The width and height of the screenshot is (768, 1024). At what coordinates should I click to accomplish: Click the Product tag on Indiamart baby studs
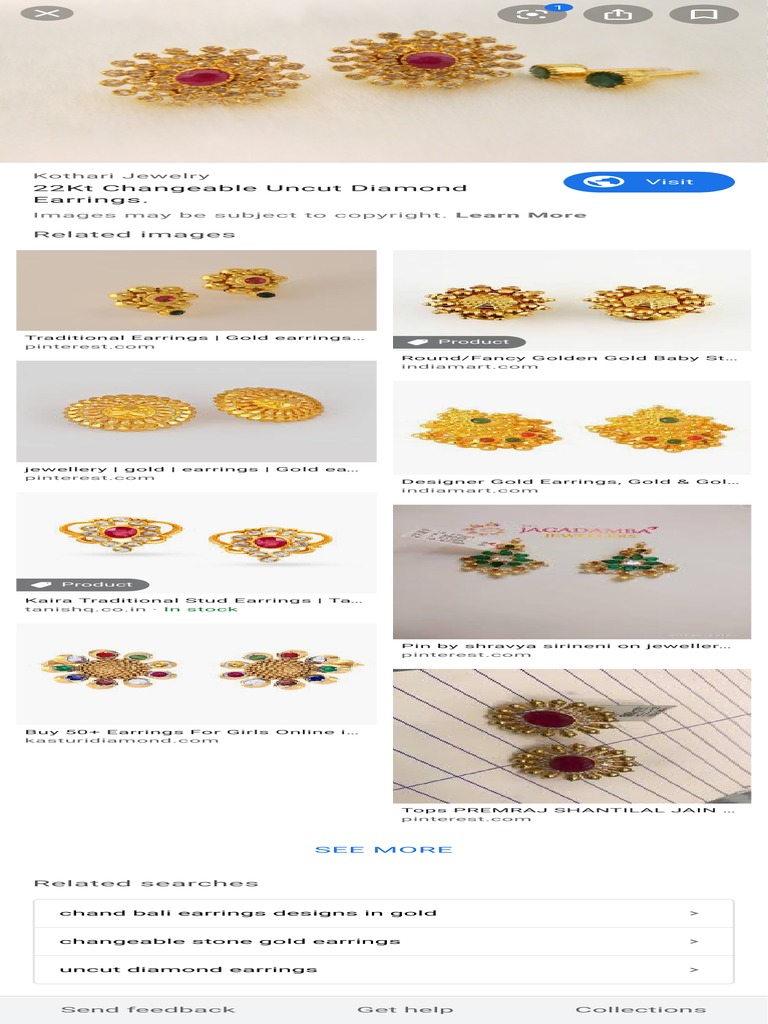coord(459,342)
